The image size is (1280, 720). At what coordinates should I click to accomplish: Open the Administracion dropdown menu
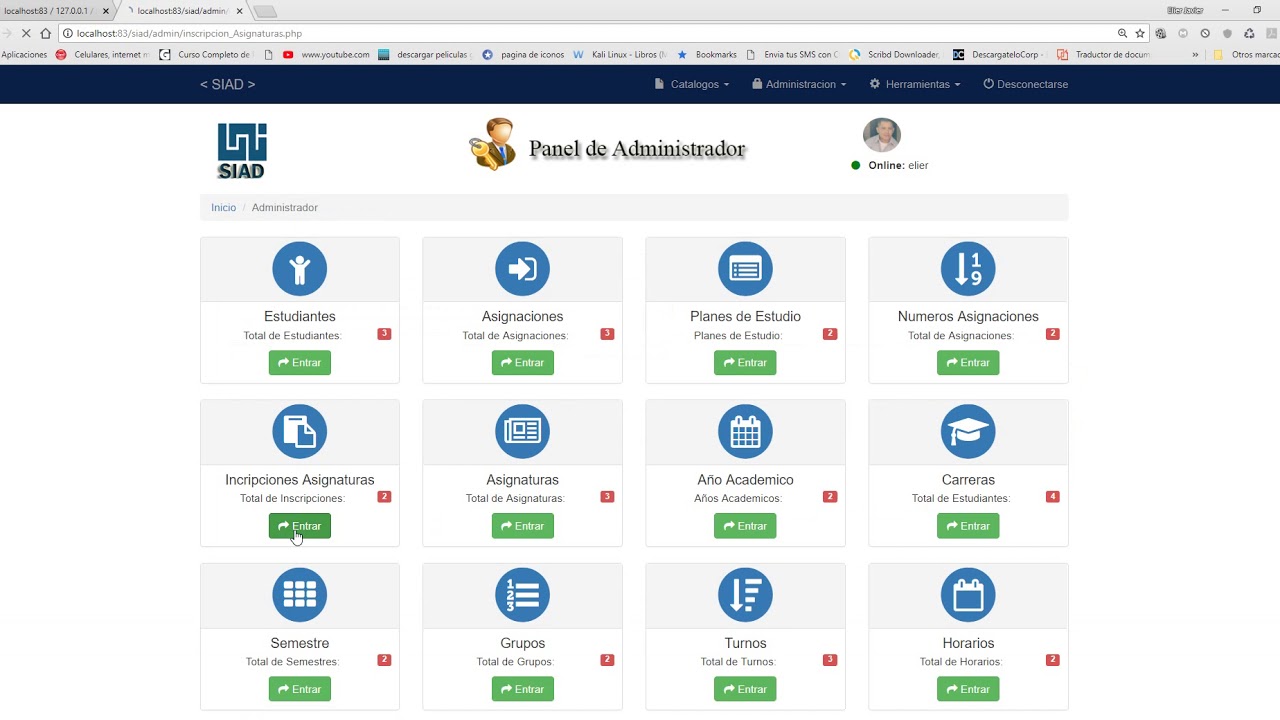(799, 84)
